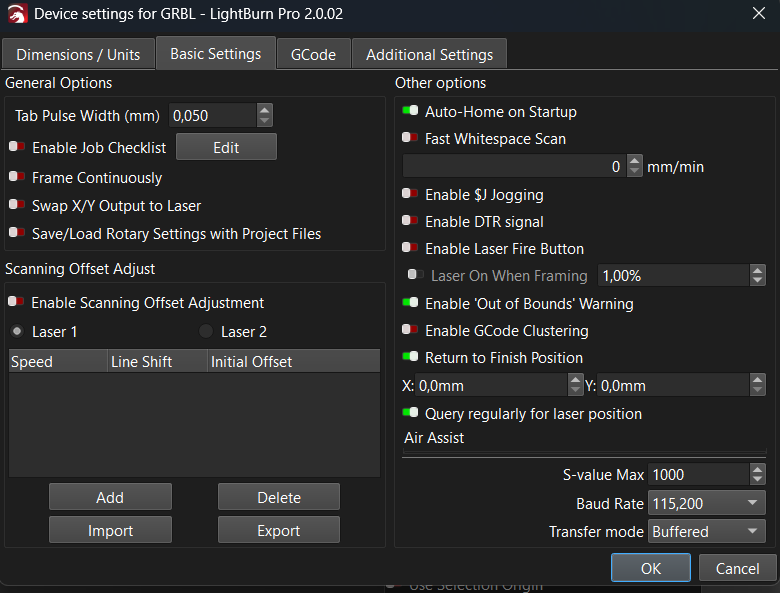The height and width of the screenshot is (593, 780).
Task: Toggle Enable Job Checklist switch
Action: point(16,146)
